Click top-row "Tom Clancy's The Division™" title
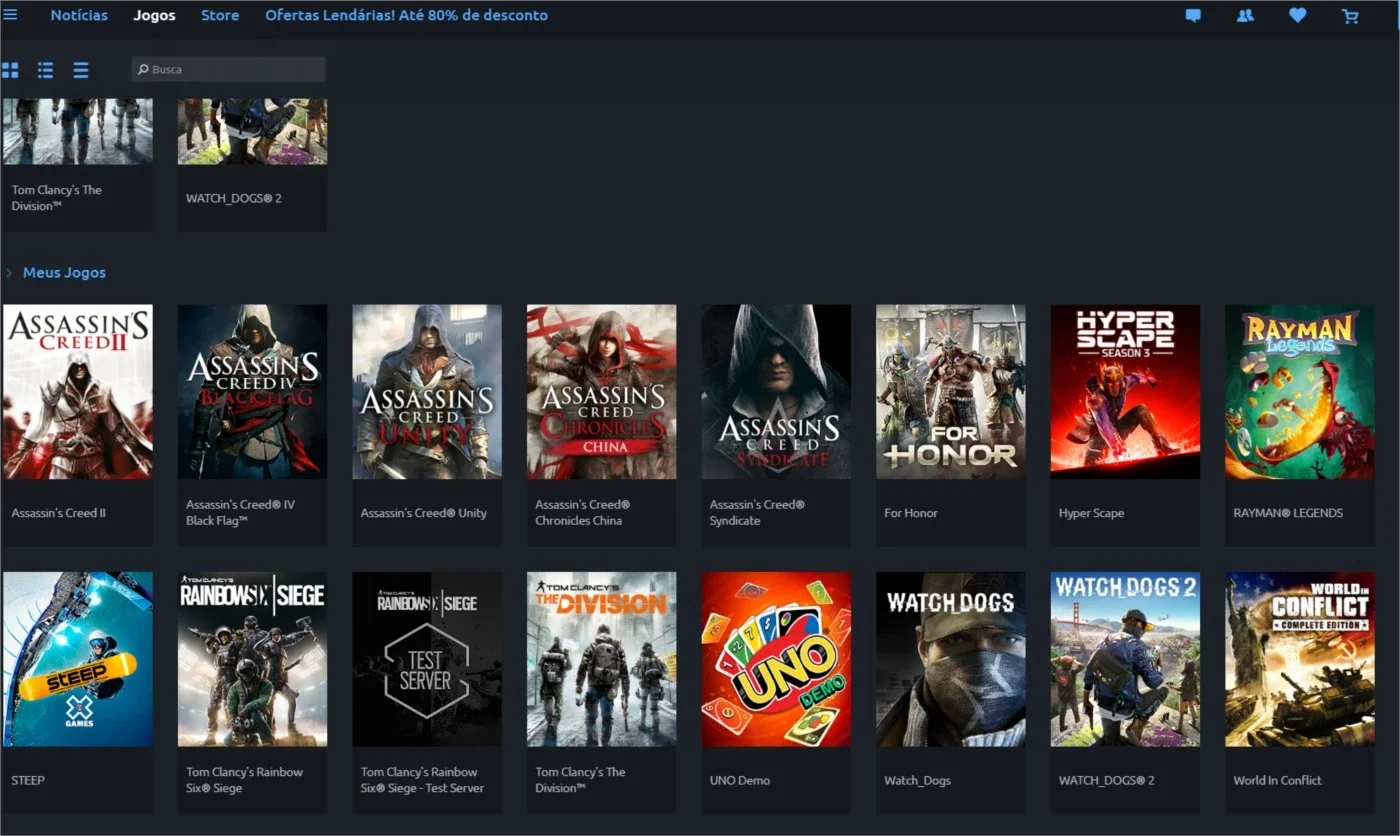The width and height of the screenshot is (1400, 836). click(x=57, y=198)
